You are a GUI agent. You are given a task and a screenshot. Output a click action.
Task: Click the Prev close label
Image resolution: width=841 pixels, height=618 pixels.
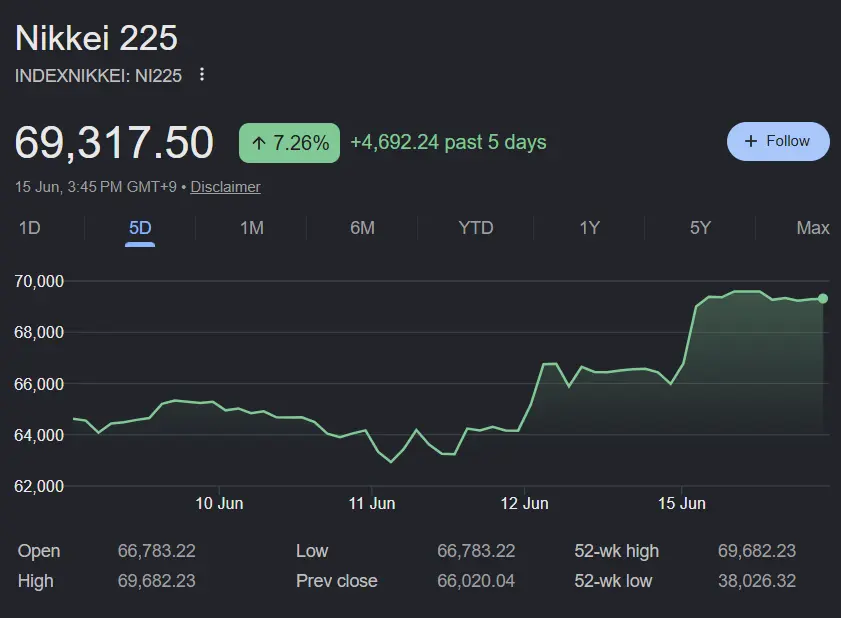pos(337,581)
